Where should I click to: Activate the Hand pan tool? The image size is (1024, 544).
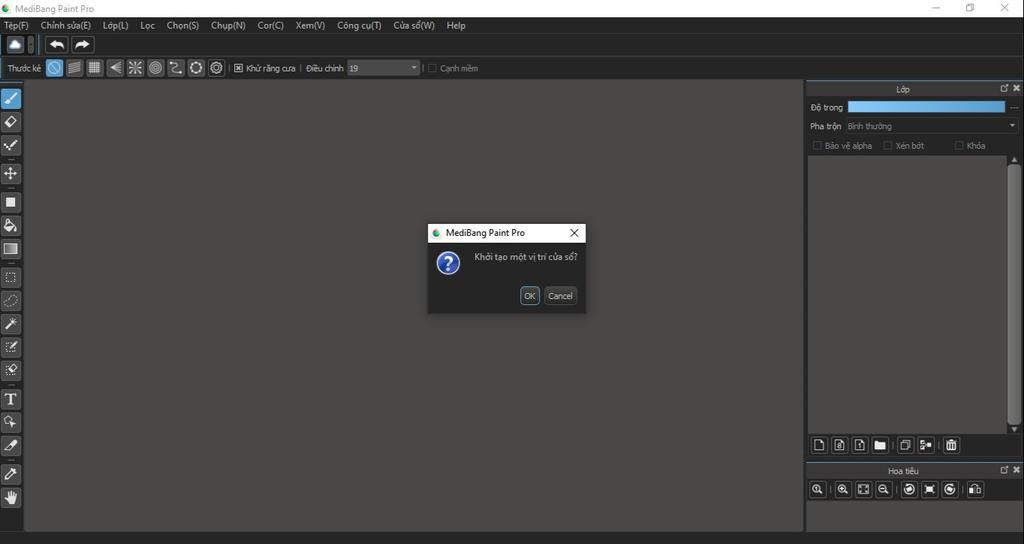coord(10,498)
